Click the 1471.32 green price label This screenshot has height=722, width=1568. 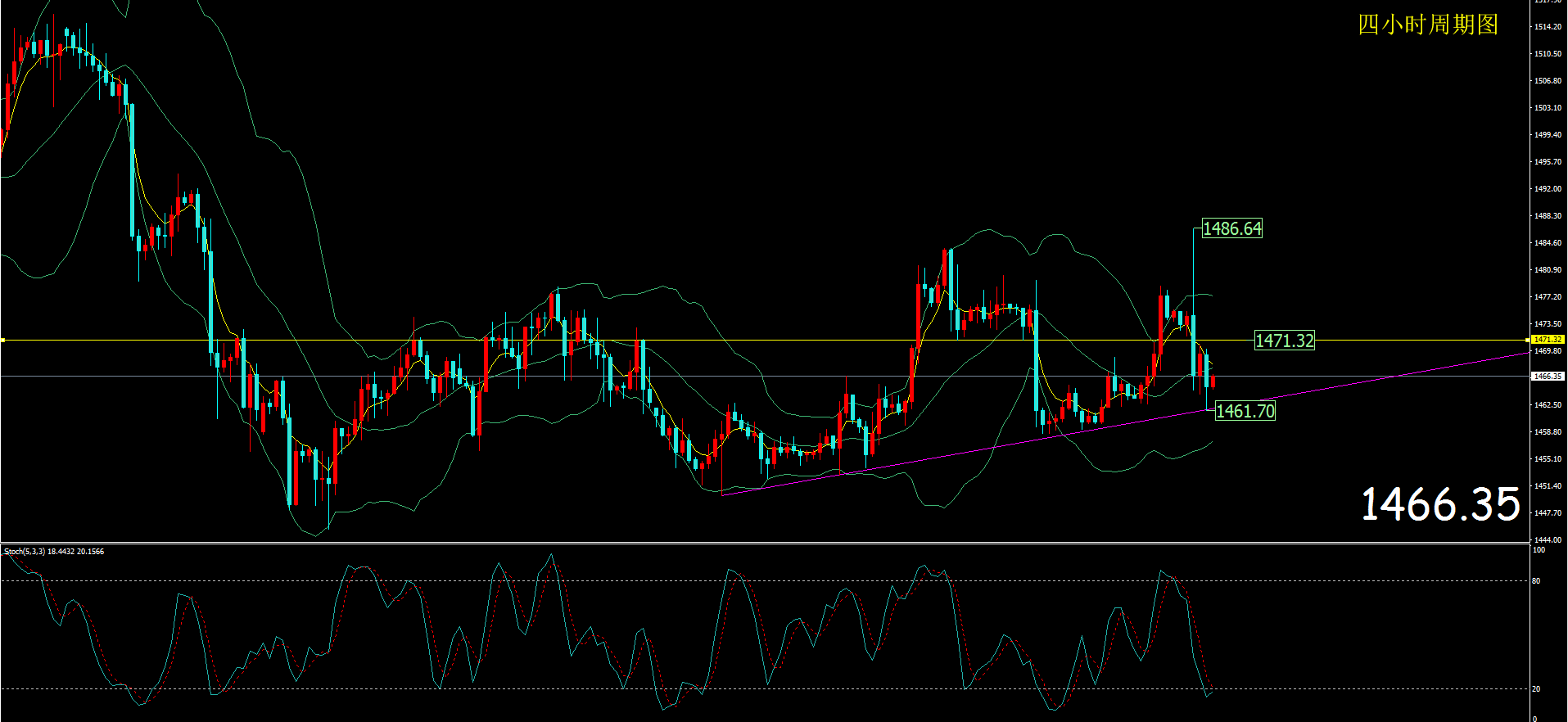coord(1285,341)
